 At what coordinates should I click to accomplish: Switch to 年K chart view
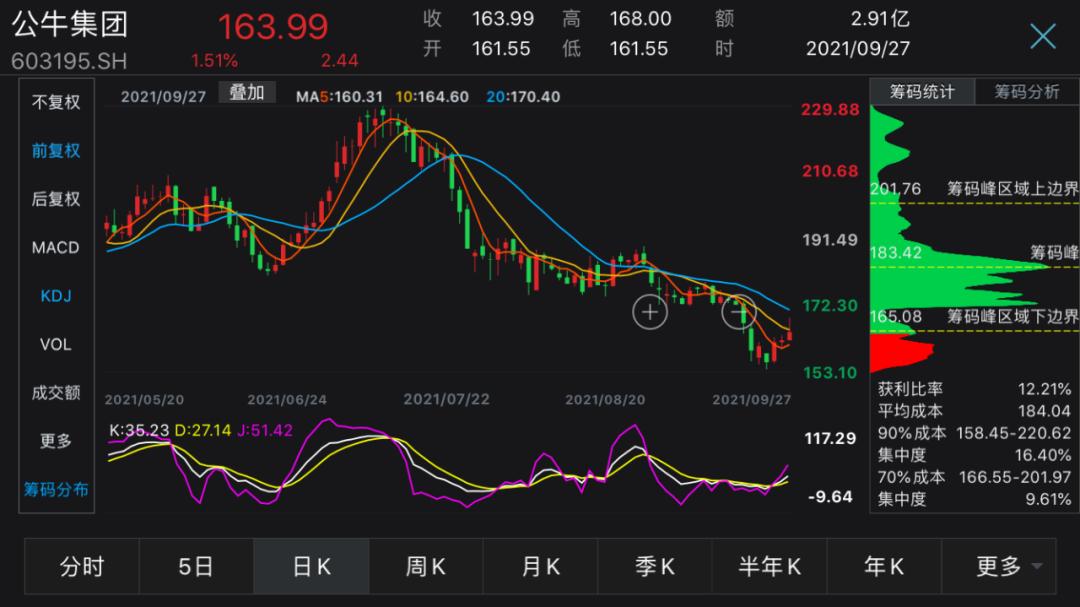click(884, 566)
